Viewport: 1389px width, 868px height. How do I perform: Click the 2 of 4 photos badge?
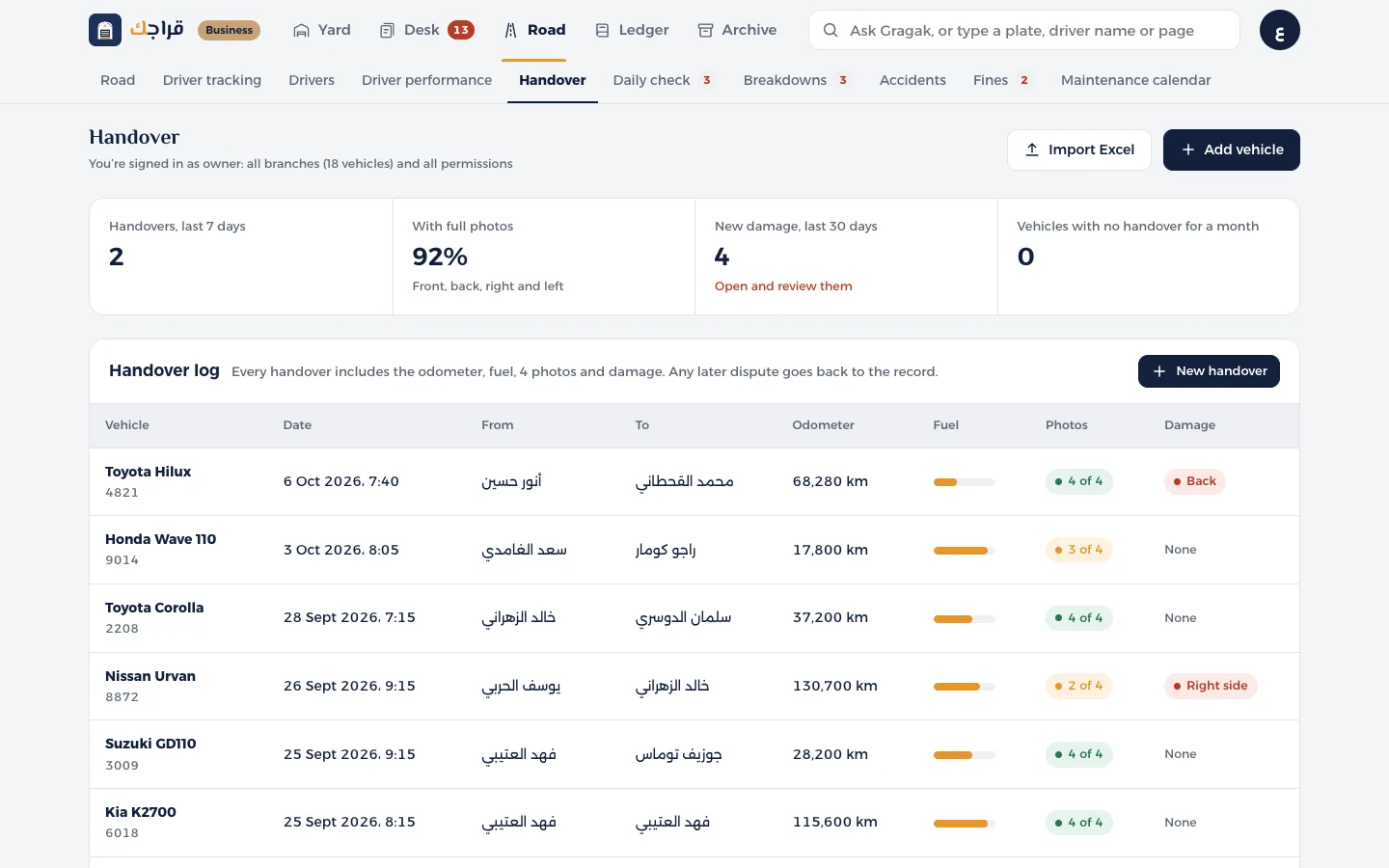tap(1078, 686)
